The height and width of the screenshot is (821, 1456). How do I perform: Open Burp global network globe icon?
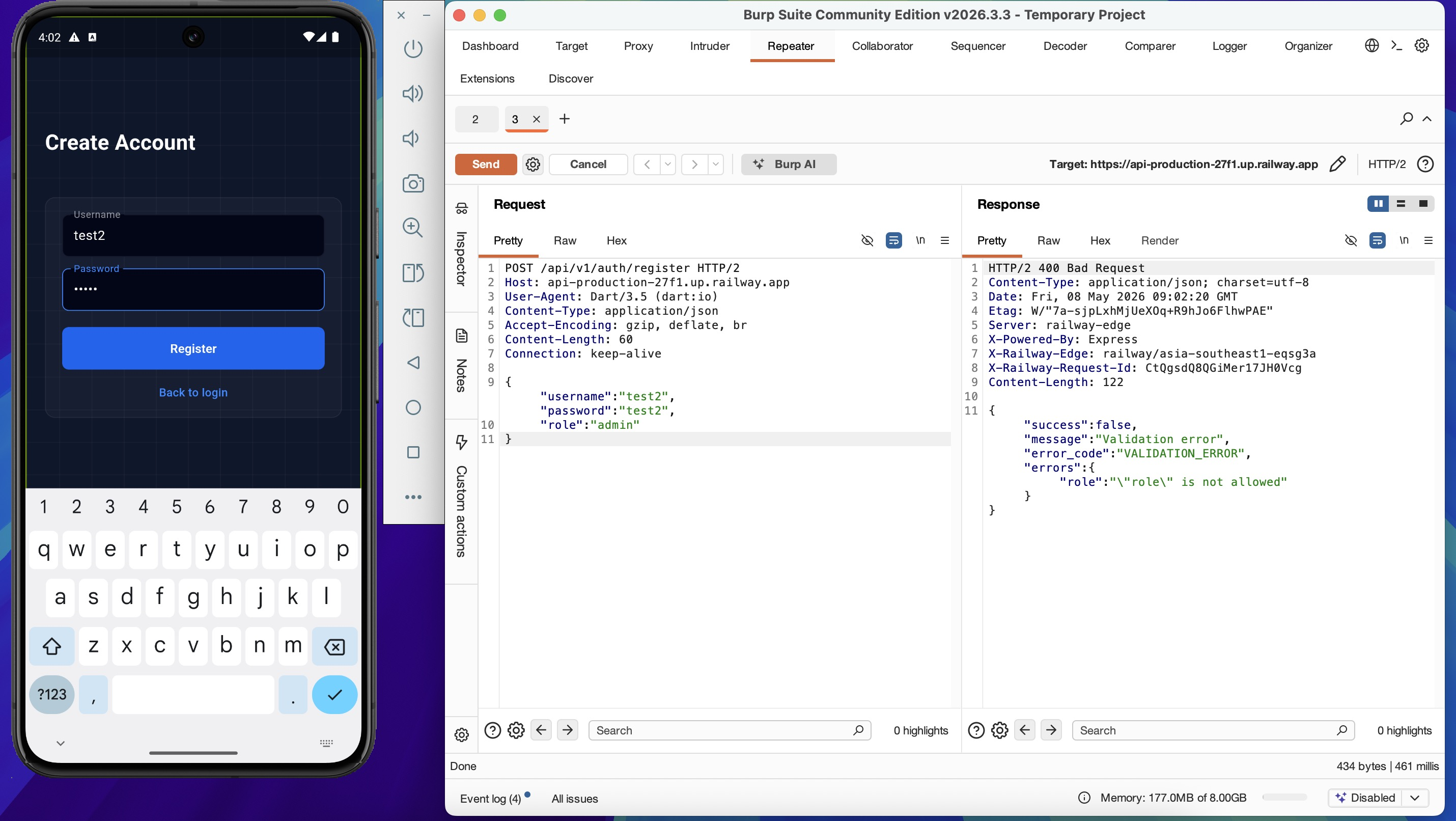[1371, 46]
